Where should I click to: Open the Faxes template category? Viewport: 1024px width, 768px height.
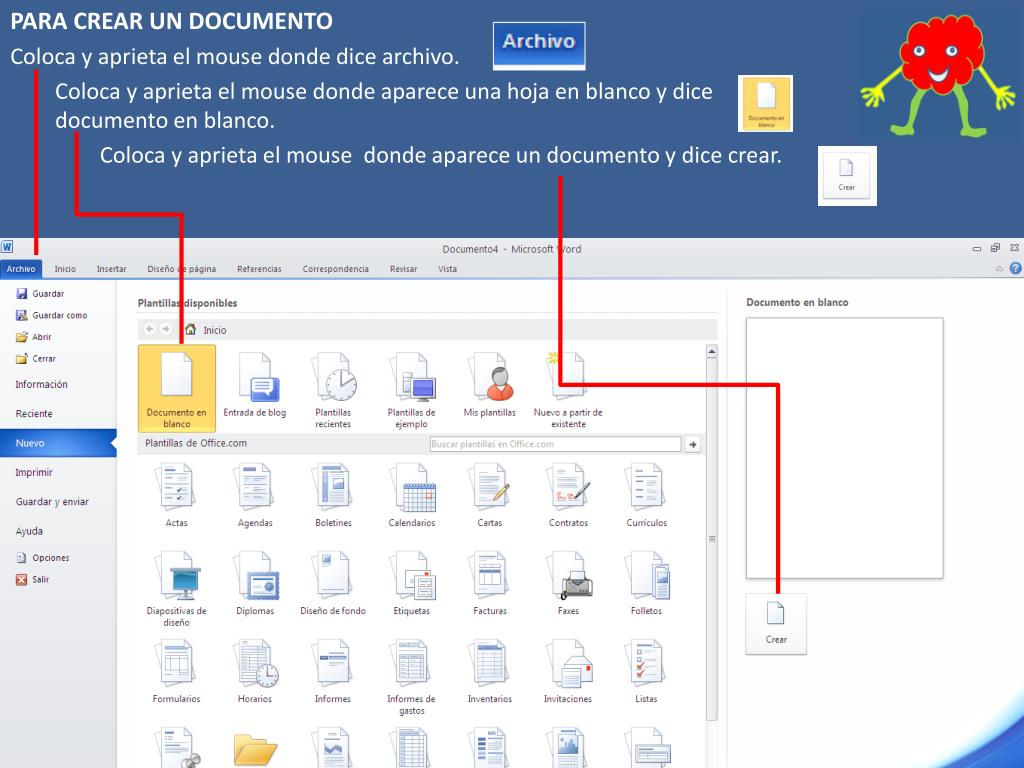(x=568, y=583)
